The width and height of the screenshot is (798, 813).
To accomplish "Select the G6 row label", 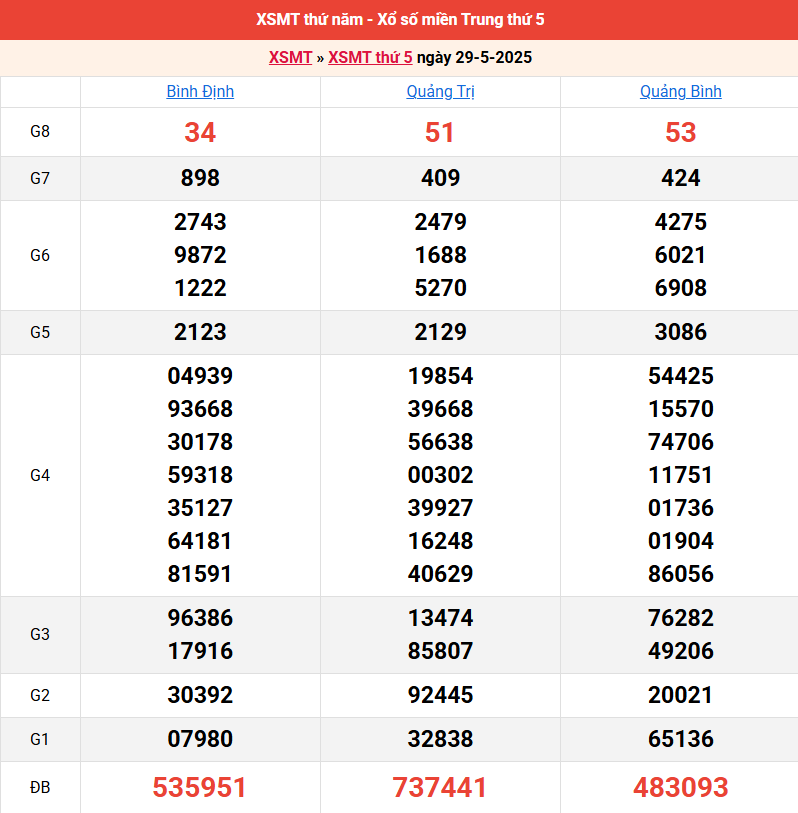I will coord(40,255).
